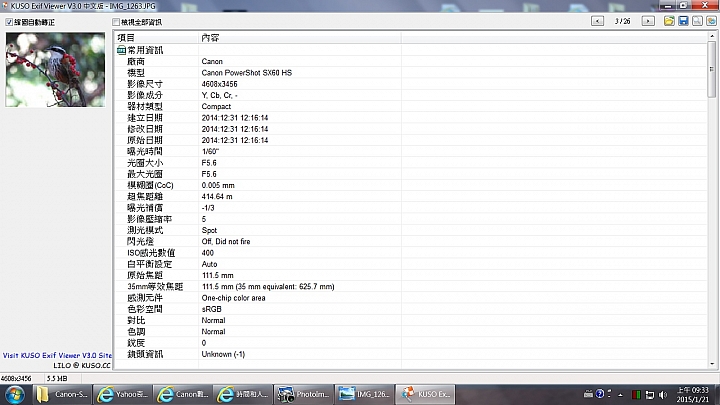Select the 'sRGB' color space value
Screen dimensions: 720x405
click(x=212, y=309)
